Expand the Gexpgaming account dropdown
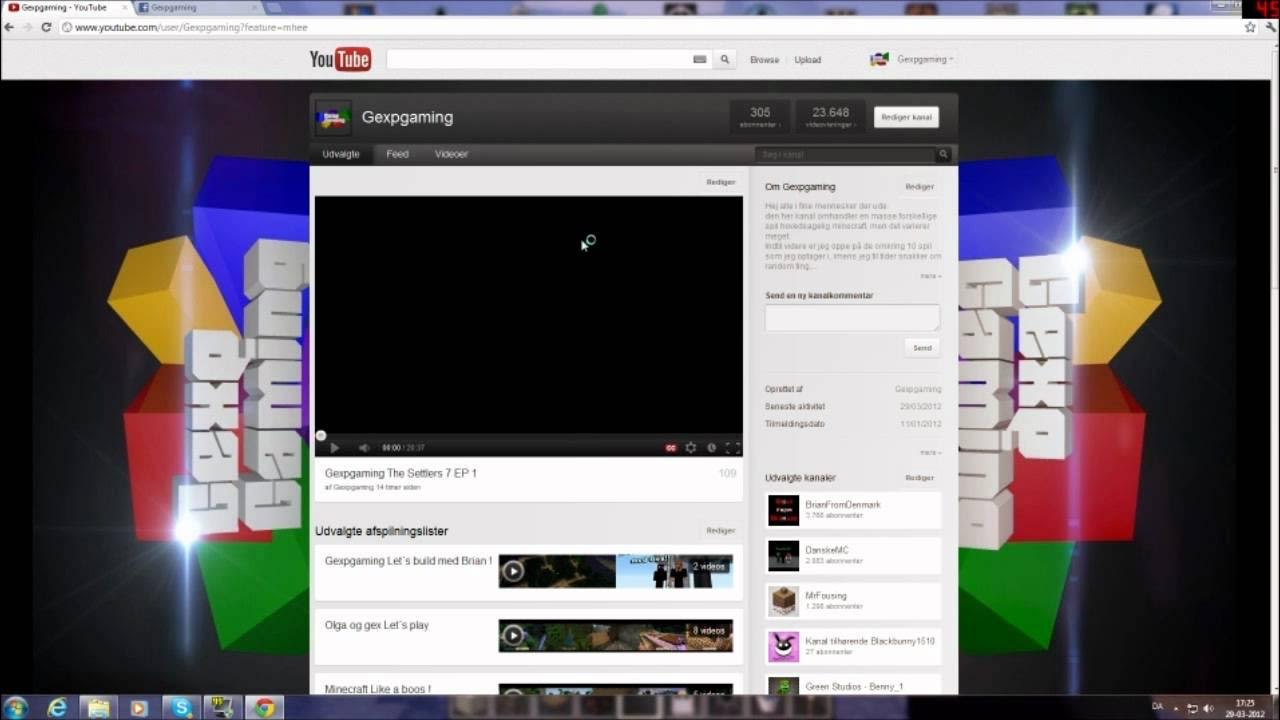This screenshot has width=1280, height=720. pyautogui.click(x=924, y=59)
